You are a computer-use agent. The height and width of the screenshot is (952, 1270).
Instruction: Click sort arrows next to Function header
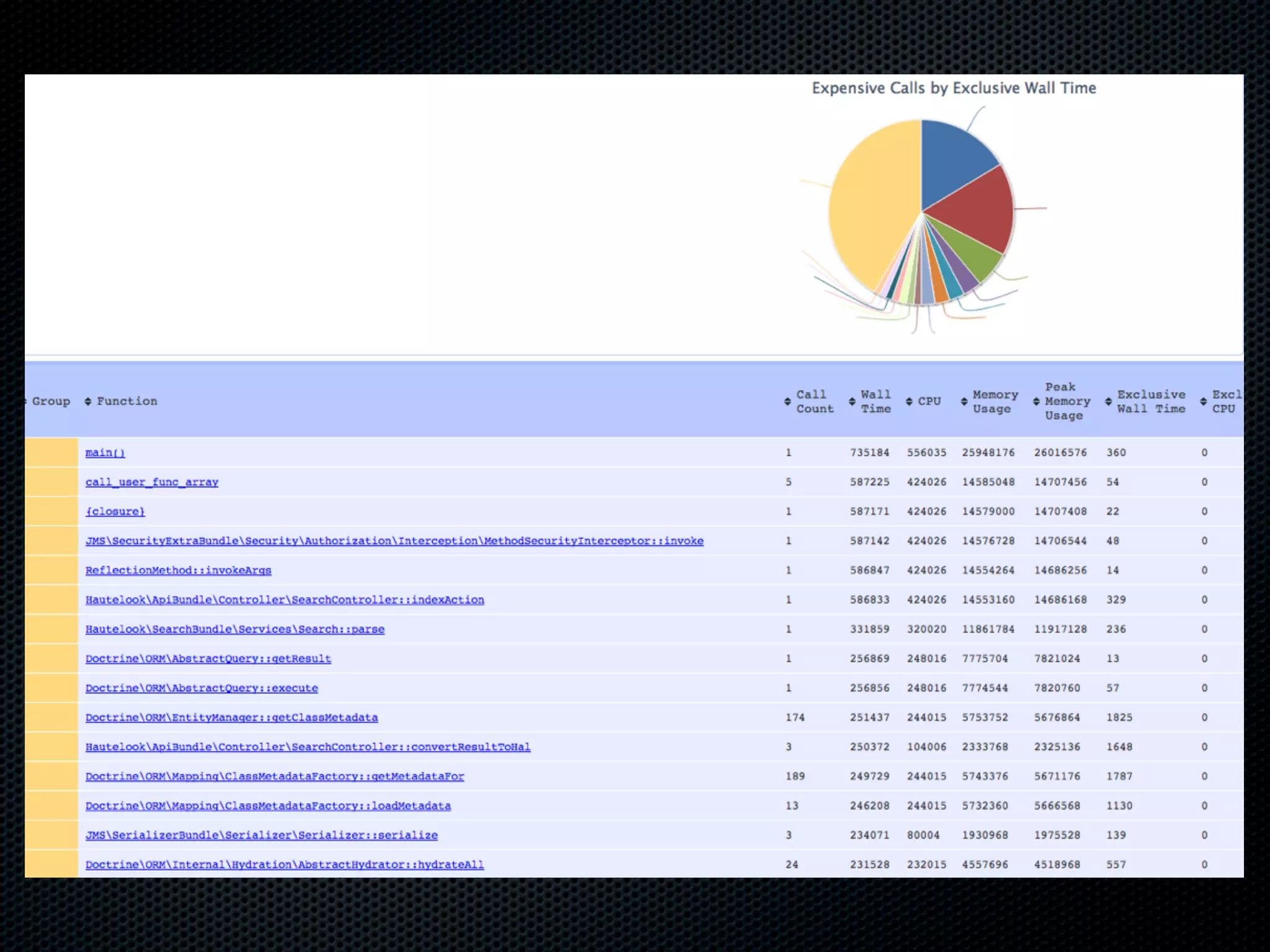point(88,402)
